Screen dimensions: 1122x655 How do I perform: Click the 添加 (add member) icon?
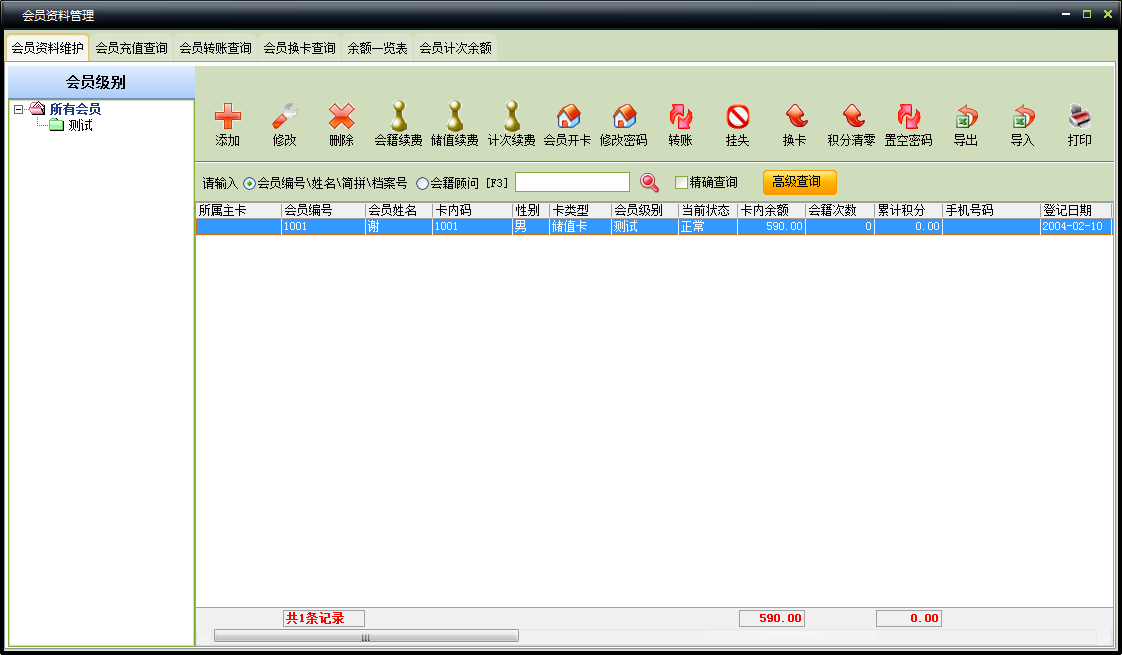228,116
